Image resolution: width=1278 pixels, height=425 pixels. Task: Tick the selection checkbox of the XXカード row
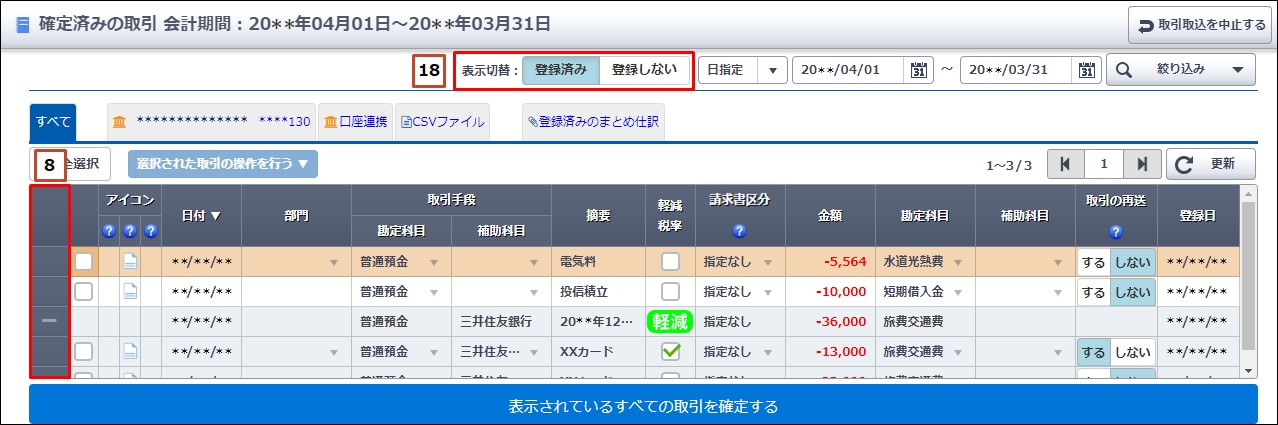pyautogui.click(x=84, y=351)
